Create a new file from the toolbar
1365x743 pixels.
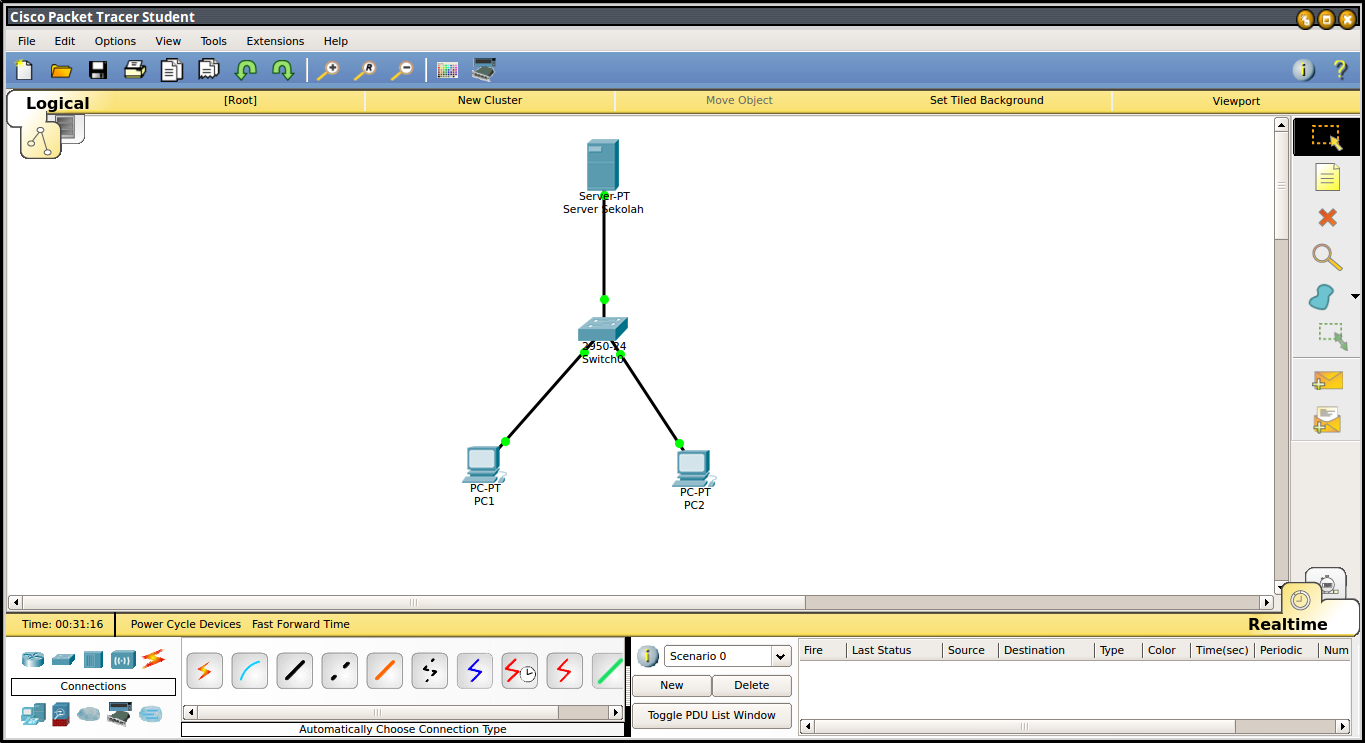point(24,70)
